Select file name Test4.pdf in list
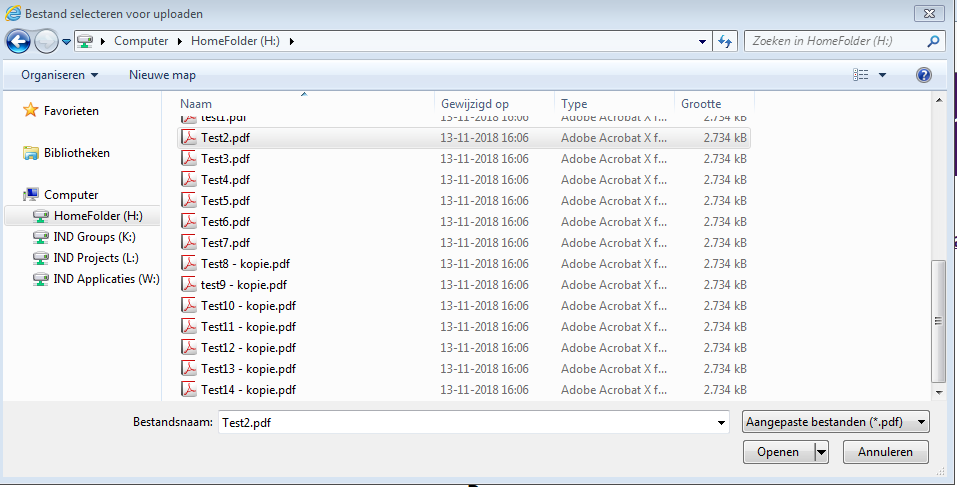Viewport: 957px width, 487px height. 225,179
